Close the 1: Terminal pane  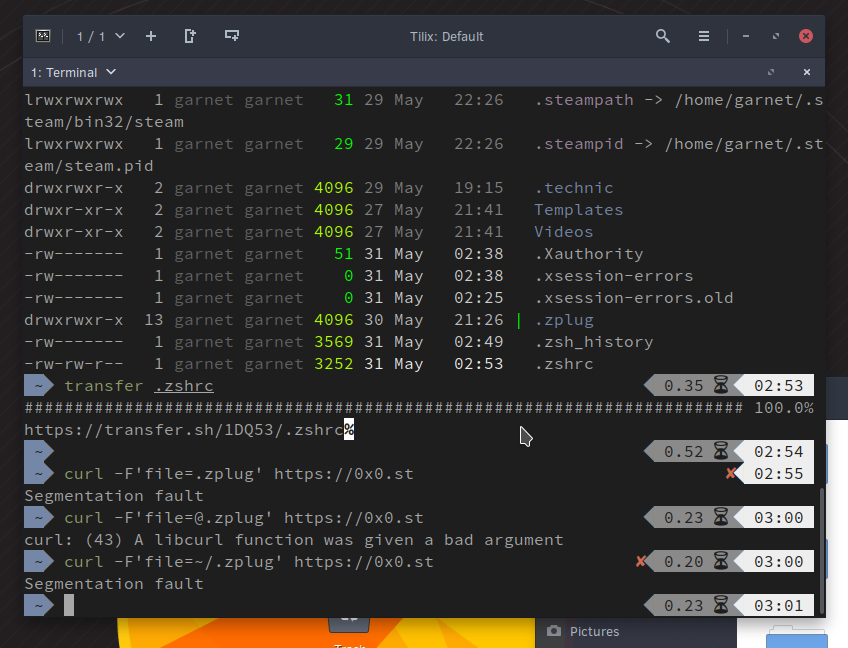point(806,72)
